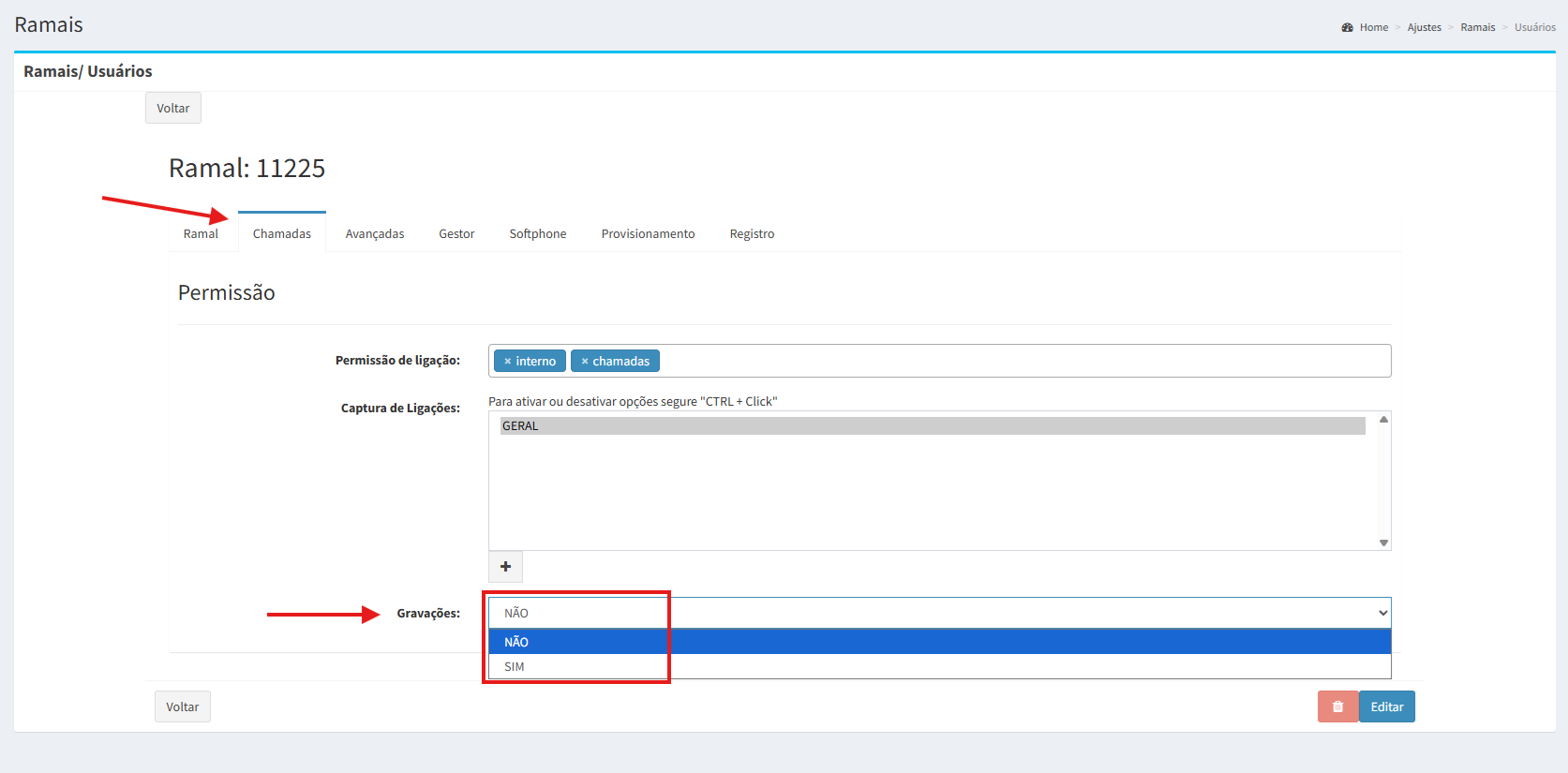Click the plus icon below capture list

pos(505,567)
